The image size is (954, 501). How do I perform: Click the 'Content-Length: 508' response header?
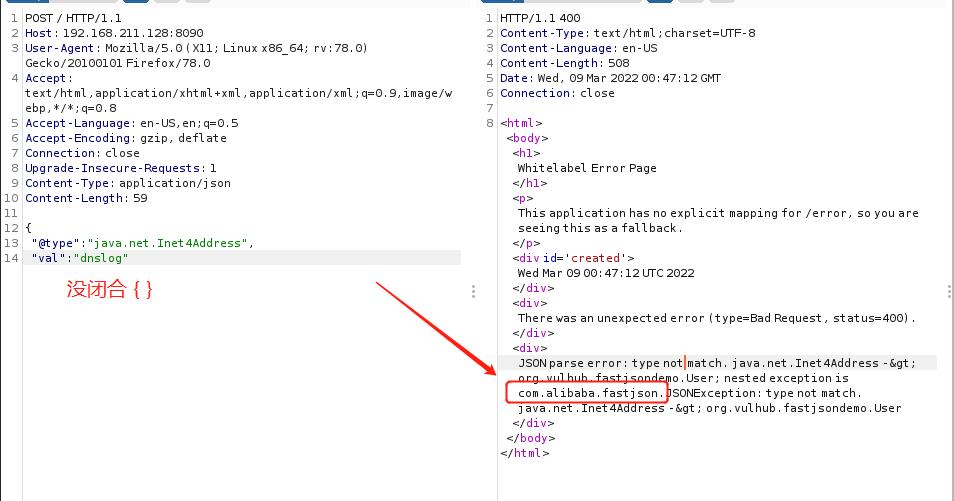565,63
